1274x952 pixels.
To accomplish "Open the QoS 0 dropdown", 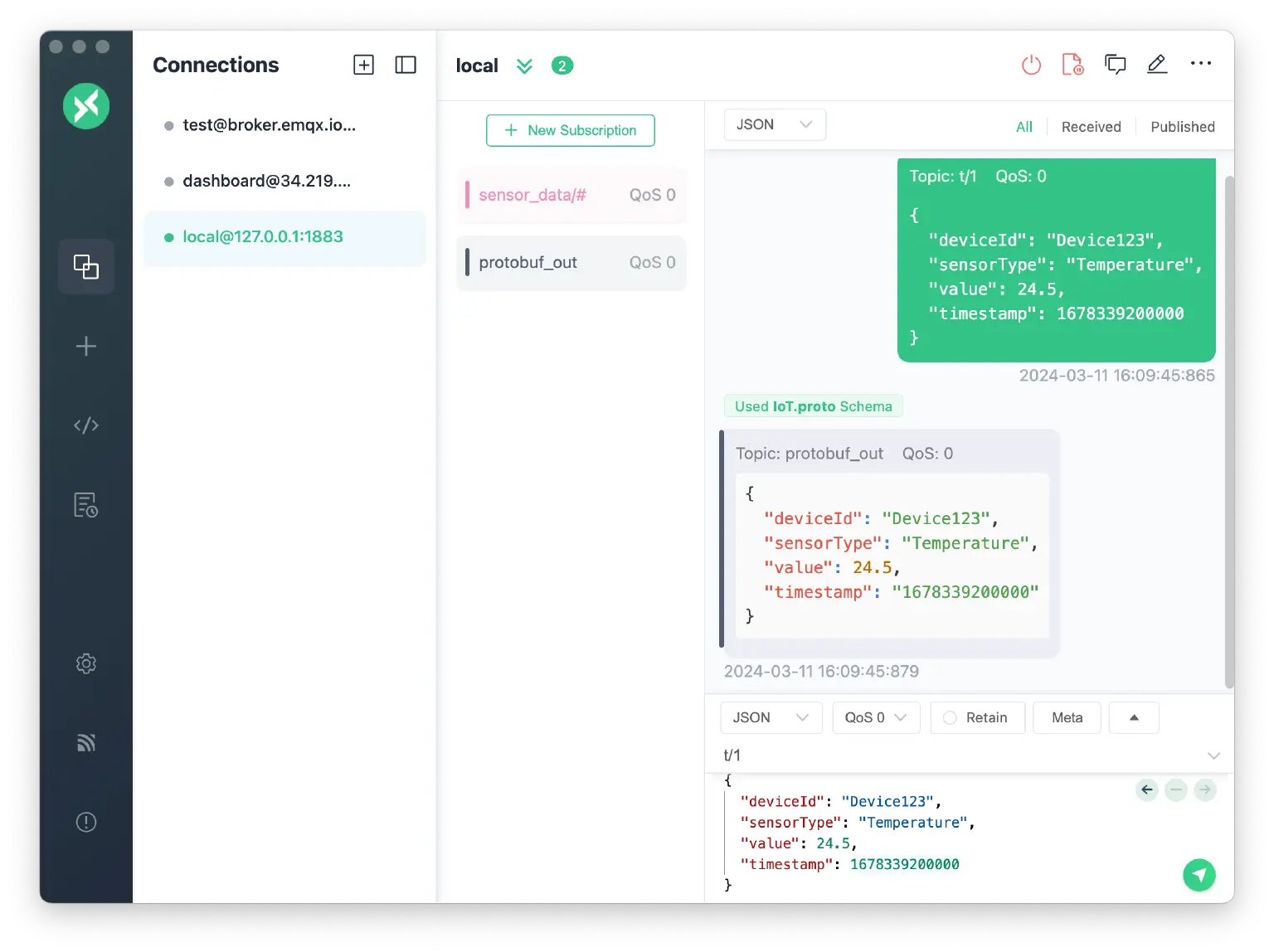I will point(875,717).
